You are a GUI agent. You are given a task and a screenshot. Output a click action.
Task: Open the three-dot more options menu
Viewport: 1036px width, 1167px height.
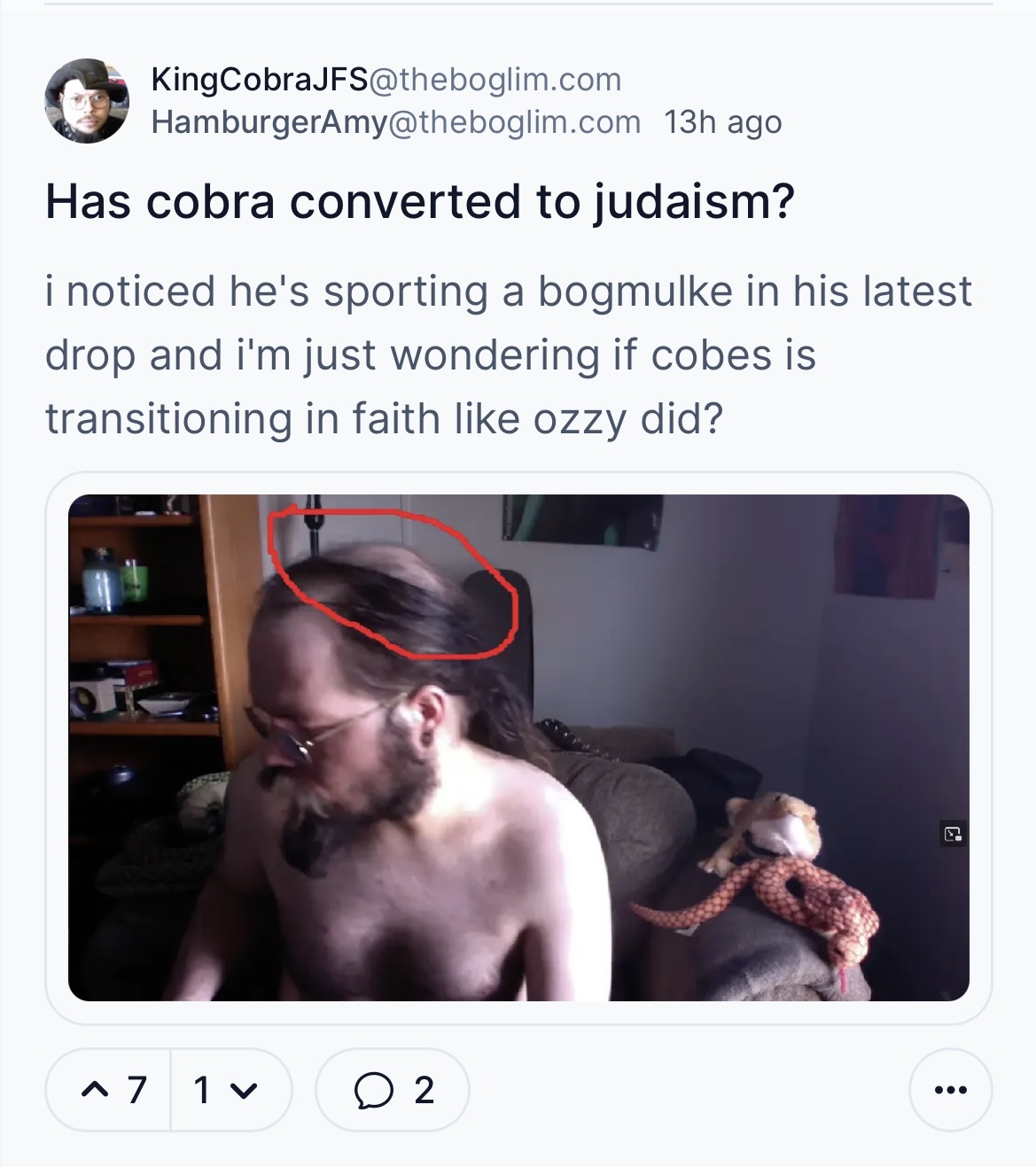(950, 1090)
